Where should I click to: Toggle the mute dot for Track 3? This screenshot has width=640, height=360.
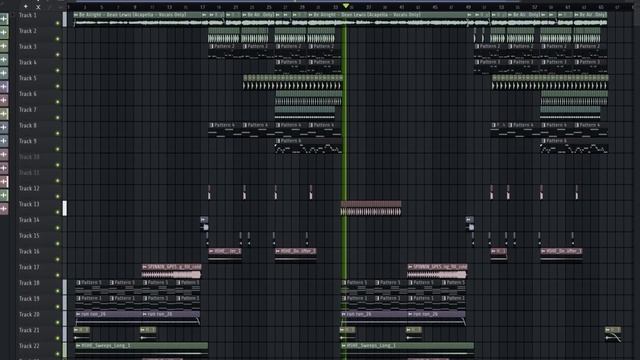(58, 55)
